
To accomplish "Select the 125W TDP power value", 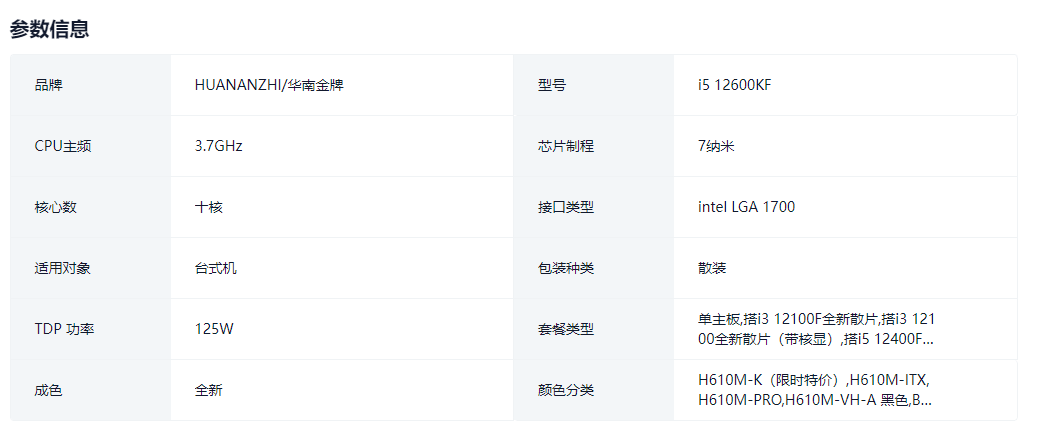I will click(214, 329).
